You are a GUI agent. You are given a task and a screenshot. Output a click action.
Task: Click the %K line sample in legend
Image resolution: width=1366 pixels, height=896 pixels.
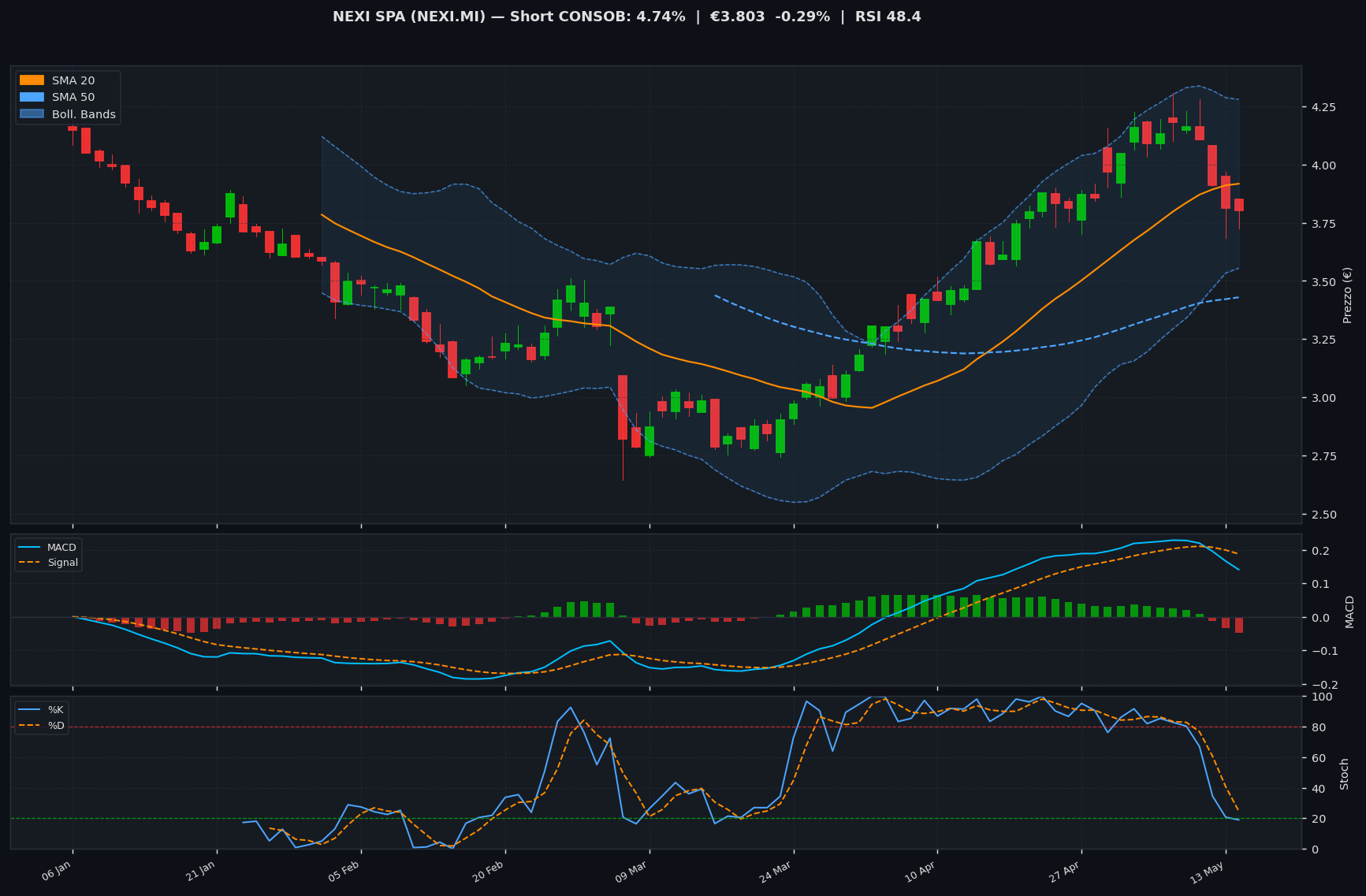pos(31,710)
